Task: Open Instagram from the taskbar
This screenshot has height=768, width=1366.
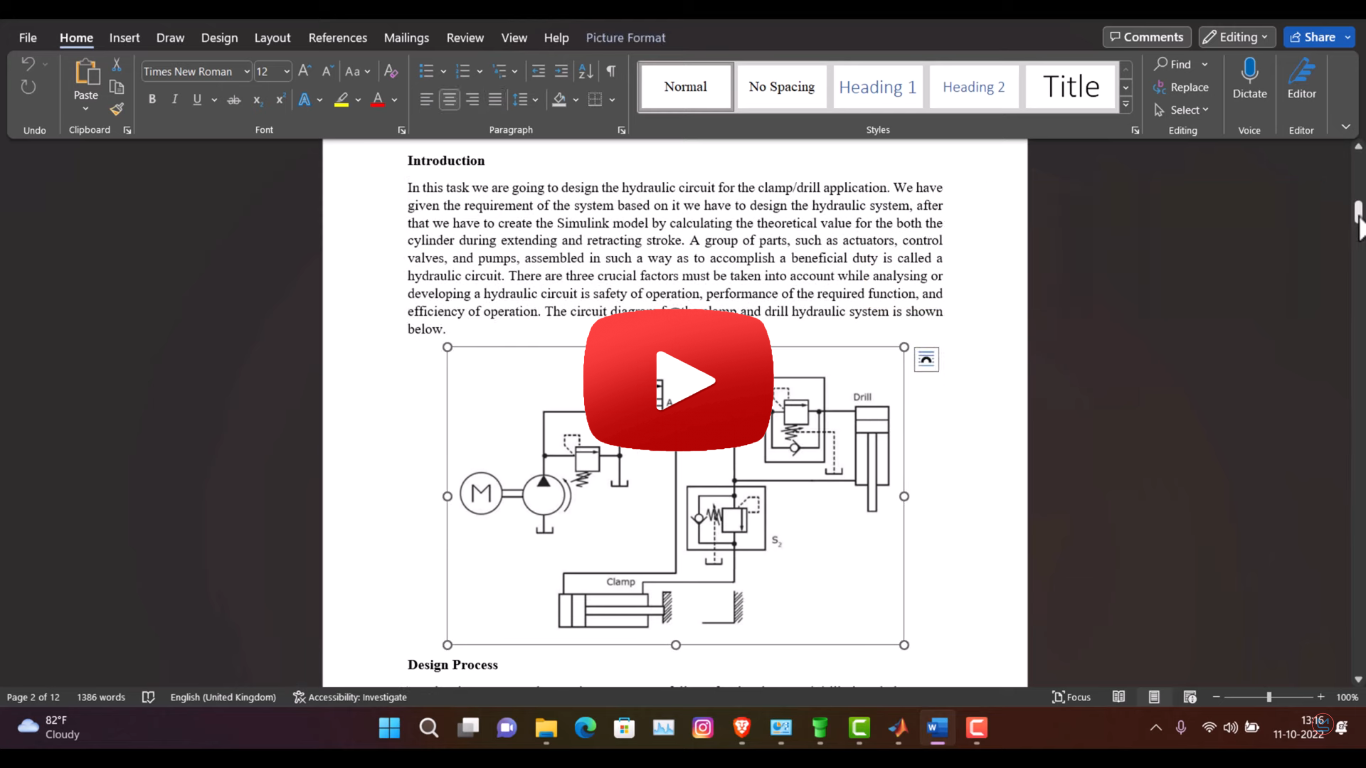Action: (x=703, y=728)
